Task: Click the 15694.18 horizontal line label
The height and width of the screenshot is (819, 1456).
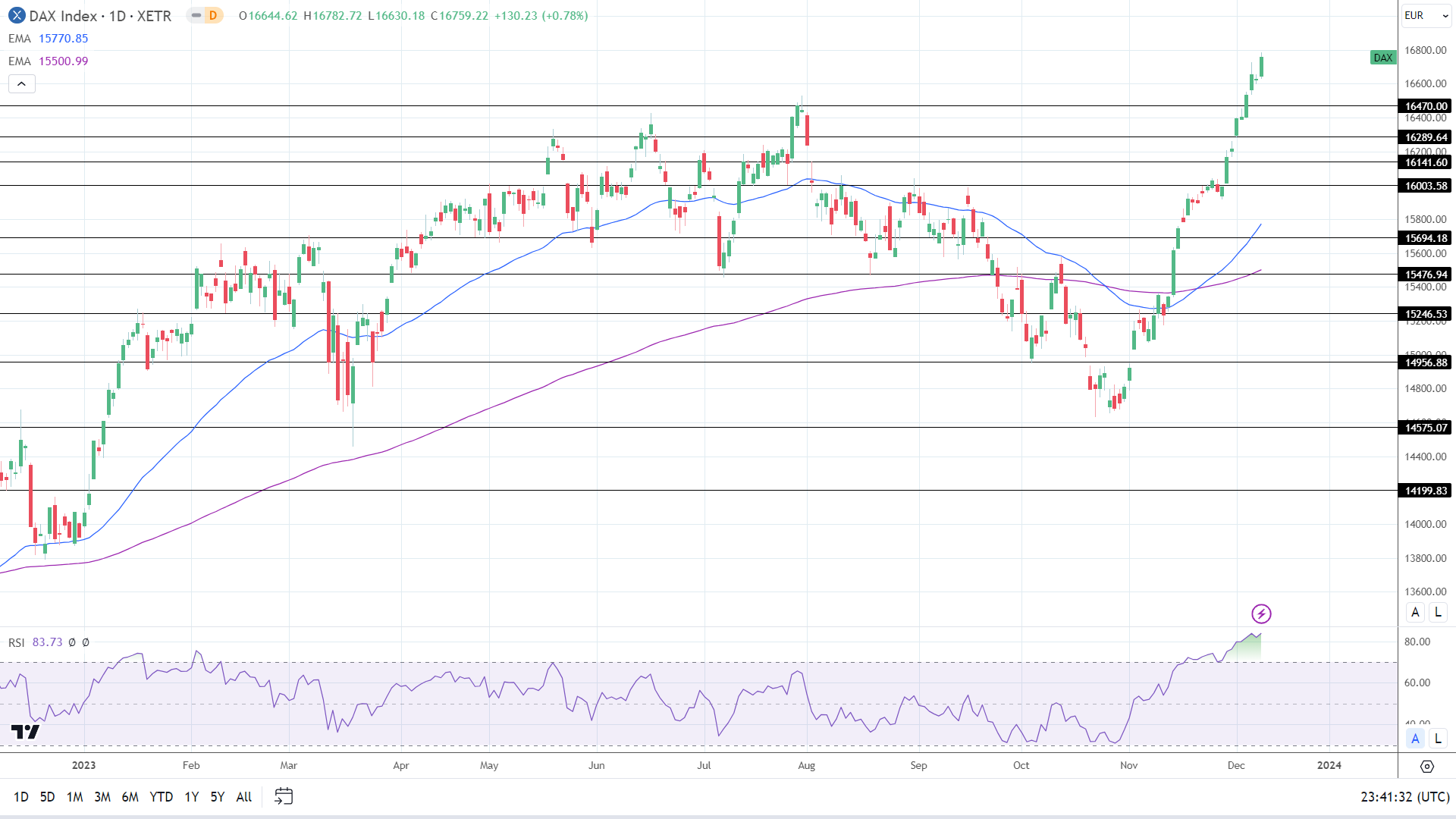Action: [1425, 238]
